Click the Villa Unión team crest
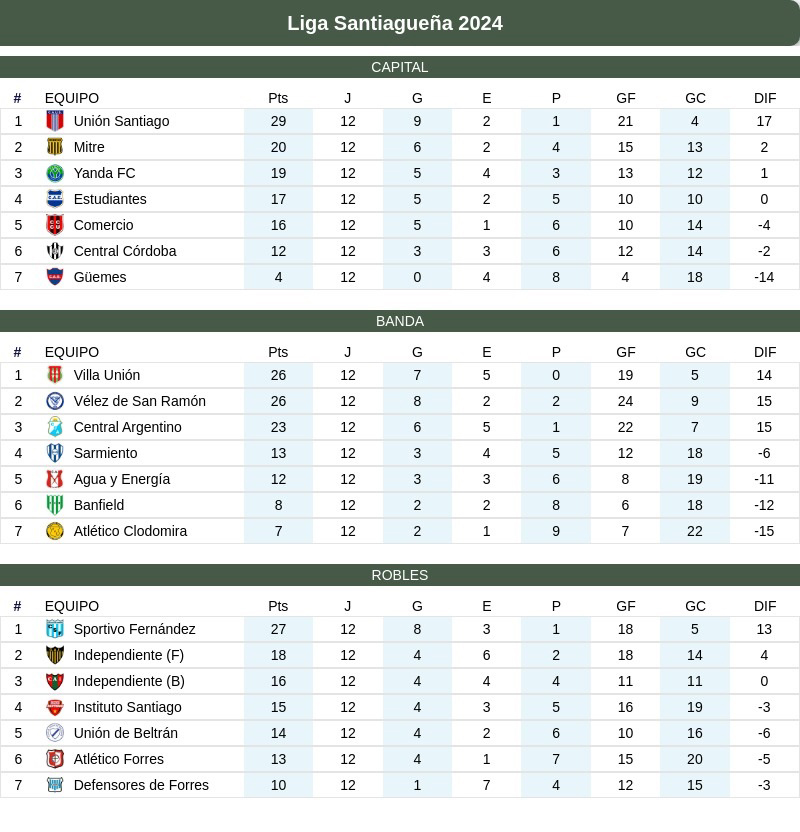The image size is (800, 832). point(55,375)
